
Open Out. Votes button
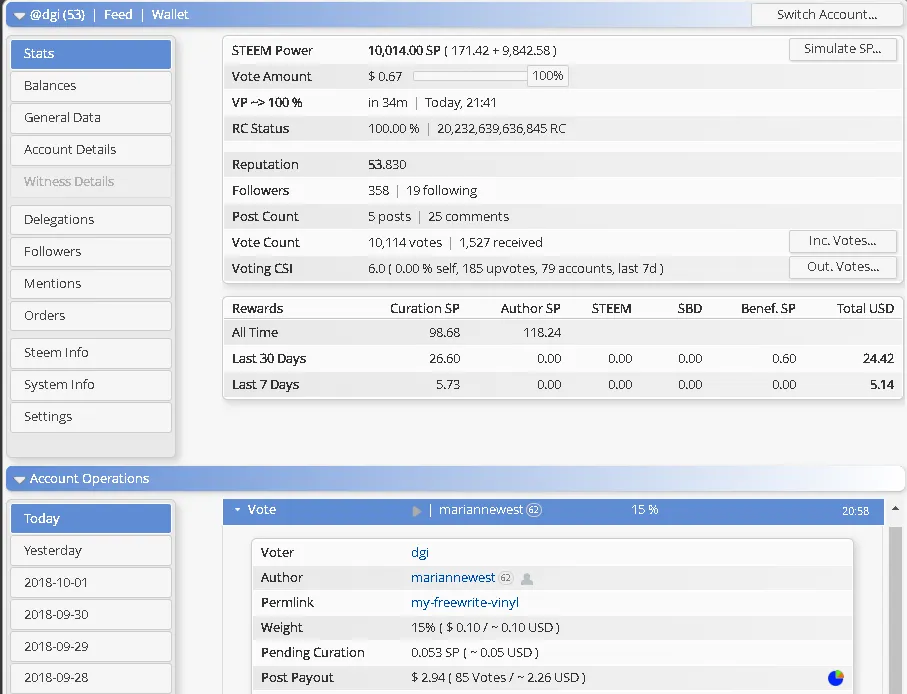[x=842, y=267]
